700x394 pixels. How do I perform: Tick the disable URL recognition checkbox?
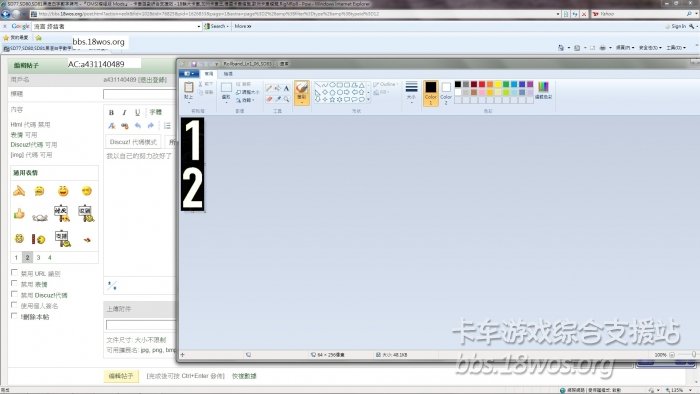click(14, 273)
